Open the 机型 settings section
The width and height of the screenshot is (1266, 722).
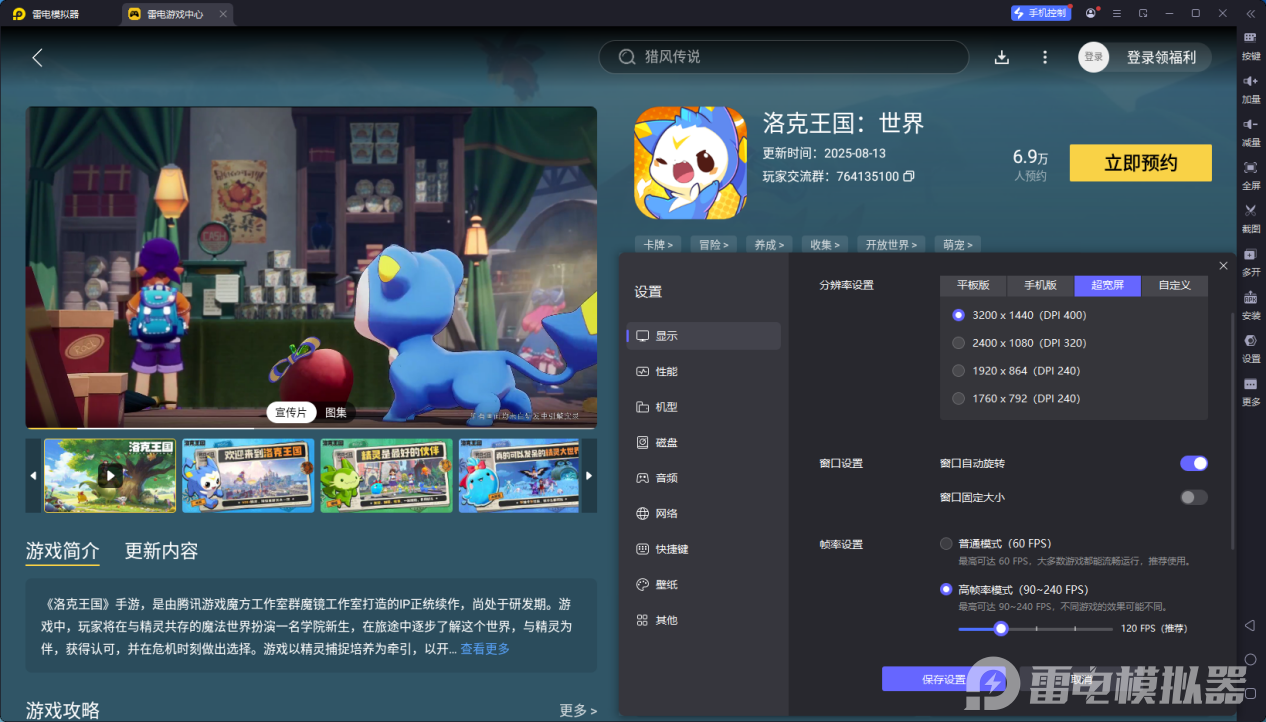pyautogui.click(x=704, y=407)
